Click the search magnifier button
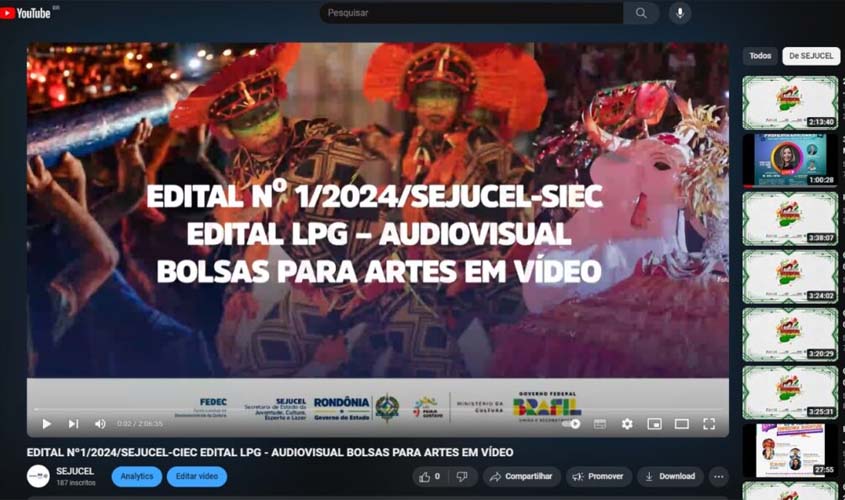The height and width of the screenshot is (500, 845). pos(640,13)
